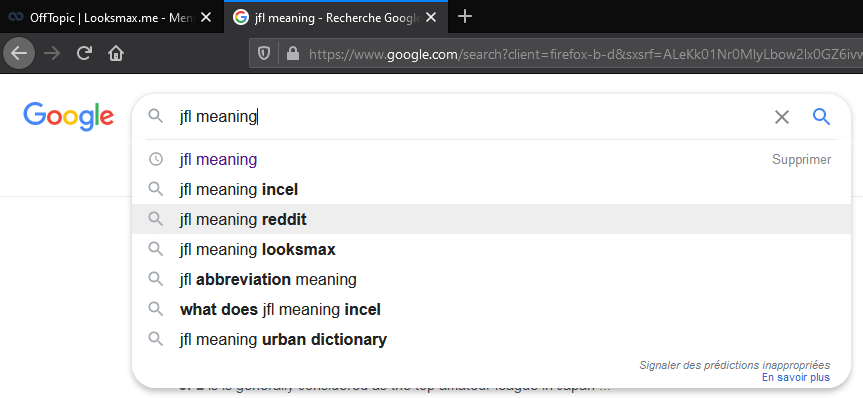
Task: Go to the Firefox home page icon
Action: [x=116, y=53]
